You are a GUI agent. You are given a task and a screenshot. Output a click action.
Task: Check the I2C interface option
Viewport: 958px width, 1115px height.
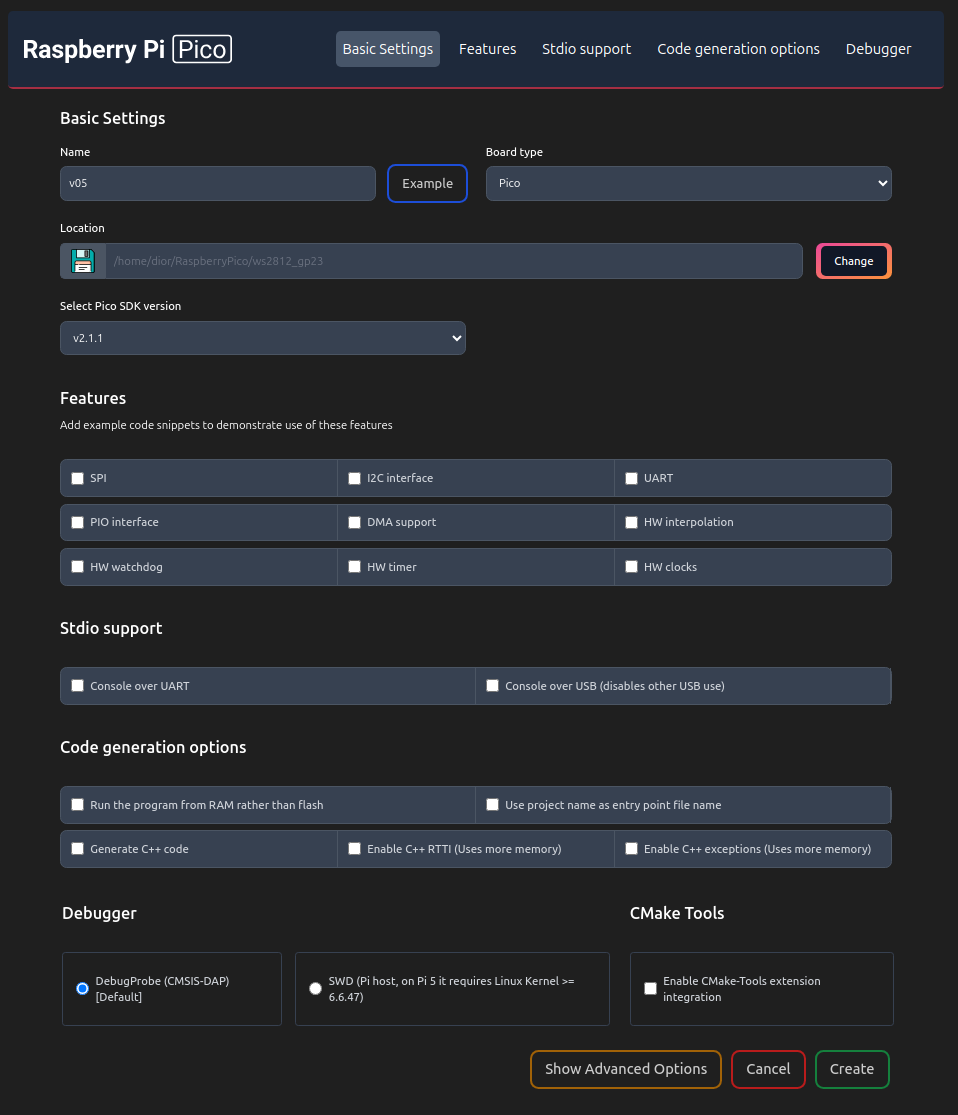pos(354,479)
